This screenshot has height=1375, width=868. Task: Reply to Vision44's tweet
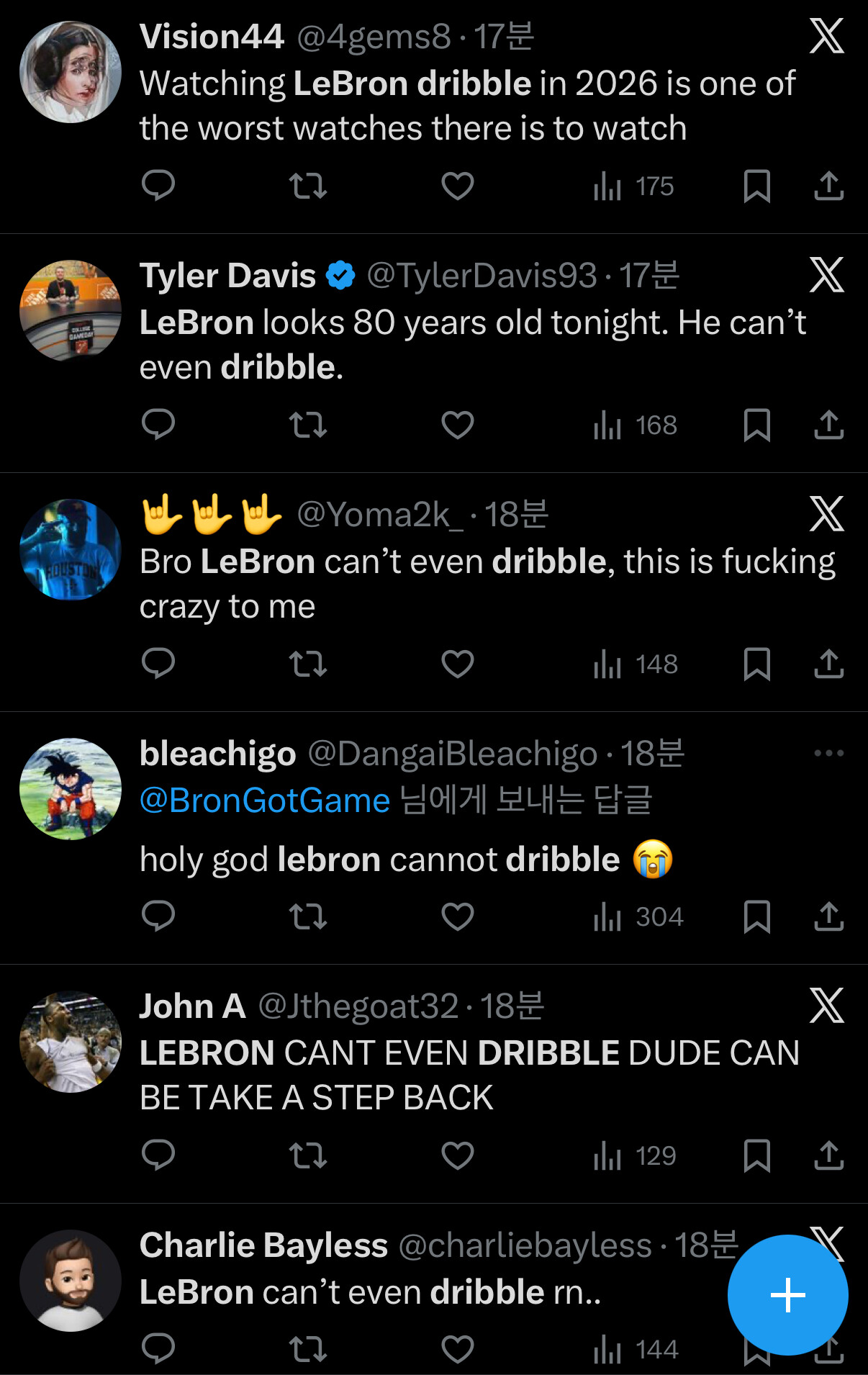tap(158, 186)
